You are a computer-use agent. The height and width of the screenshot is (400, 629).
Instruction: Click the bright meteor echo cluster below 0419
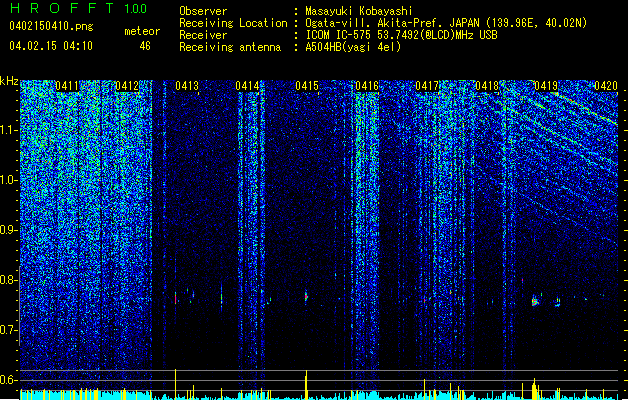535,301
